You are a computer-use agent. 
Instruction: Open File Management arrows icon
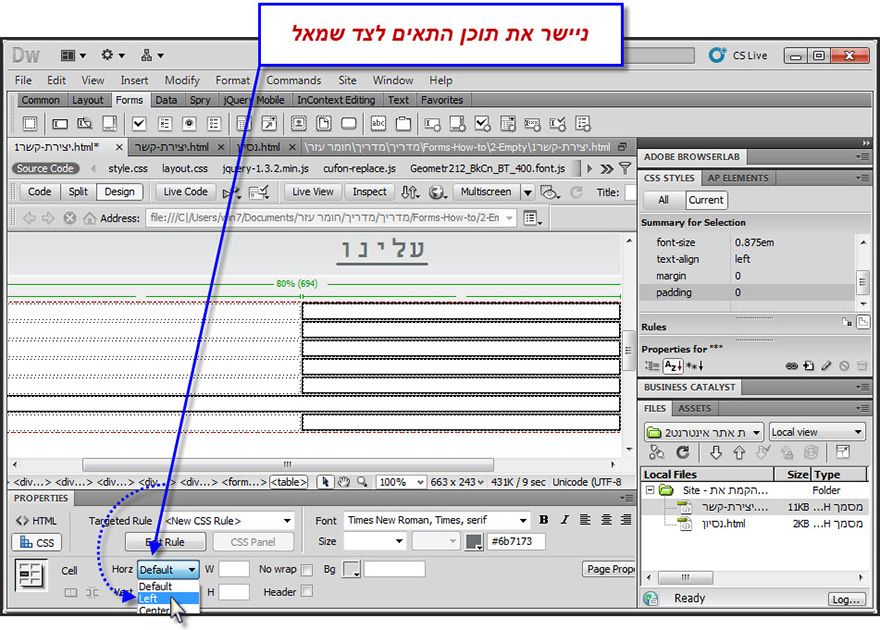[409, 192]
